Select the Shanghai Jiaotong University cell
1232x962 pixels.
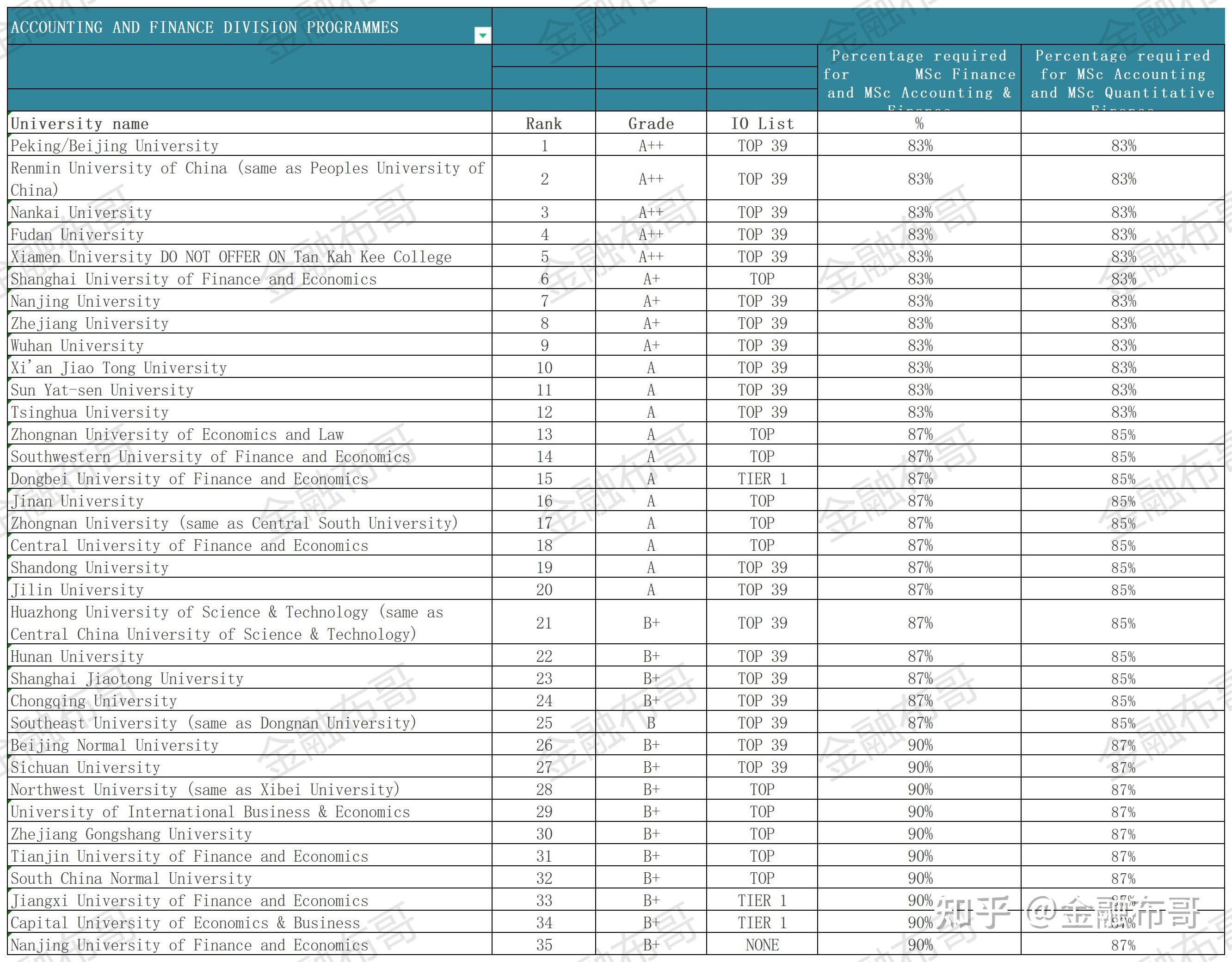pyautogui.click(x=127, y=678)
